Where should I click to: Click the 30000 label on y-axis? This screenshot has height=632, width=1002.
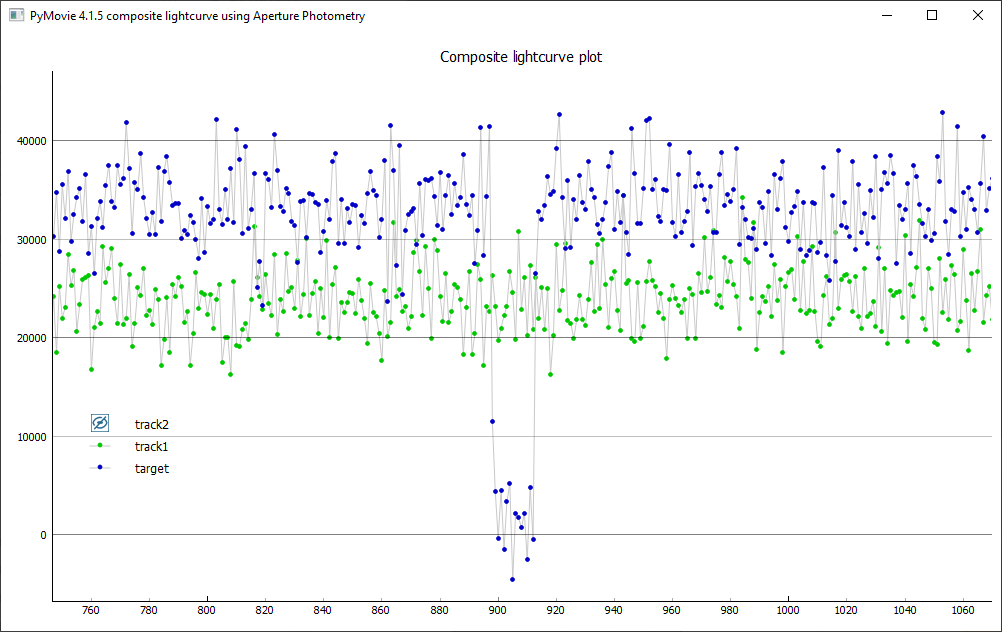click(x=25, y=240)
